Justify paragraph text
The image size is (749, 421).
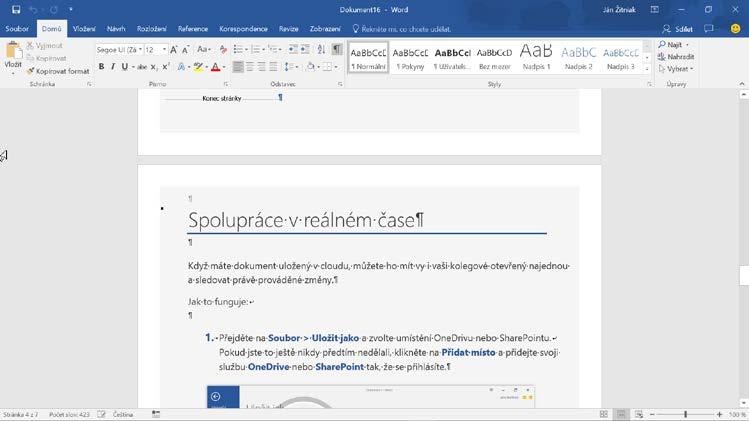(x=273, y=67)
